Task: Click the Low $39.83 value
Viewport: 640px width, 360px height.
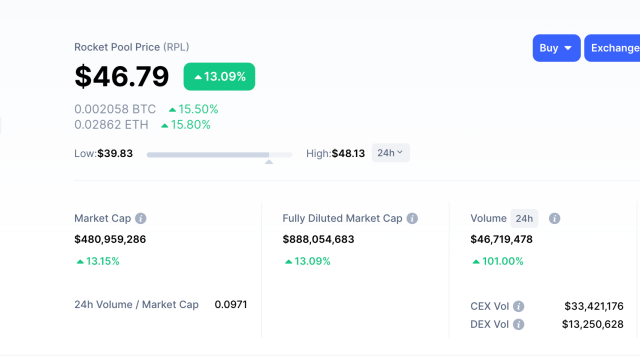Action: point(115,153)
